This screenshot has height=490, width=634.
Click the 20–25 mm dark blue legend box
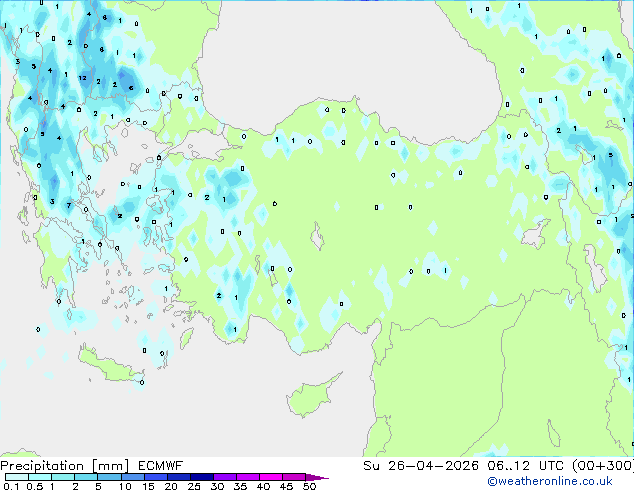pyautogui.click(x=178, y=477)
